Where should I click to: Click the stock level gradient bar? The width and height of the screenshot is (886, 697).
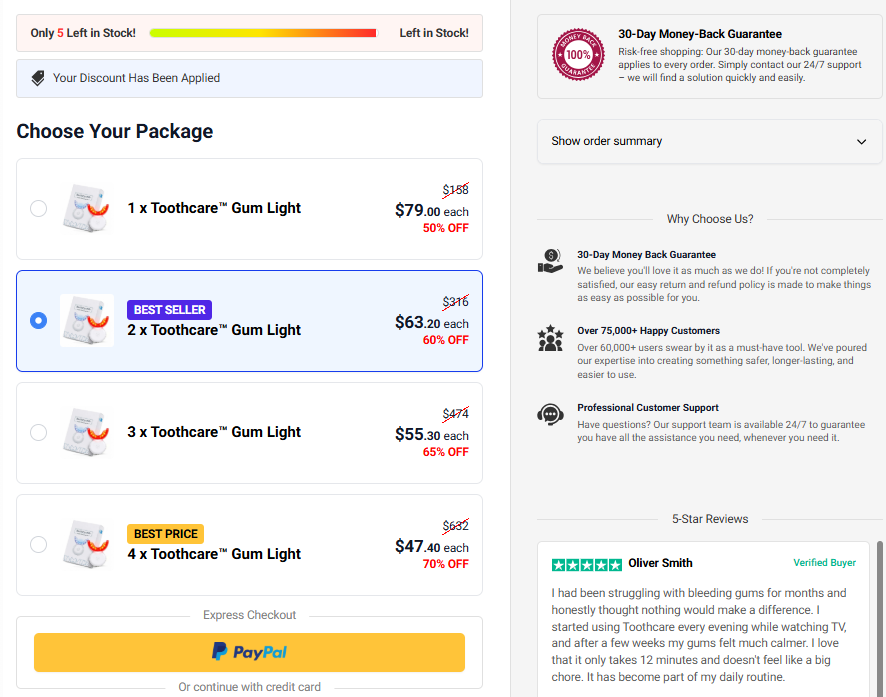pyautogui.click(x=263, y=33)
